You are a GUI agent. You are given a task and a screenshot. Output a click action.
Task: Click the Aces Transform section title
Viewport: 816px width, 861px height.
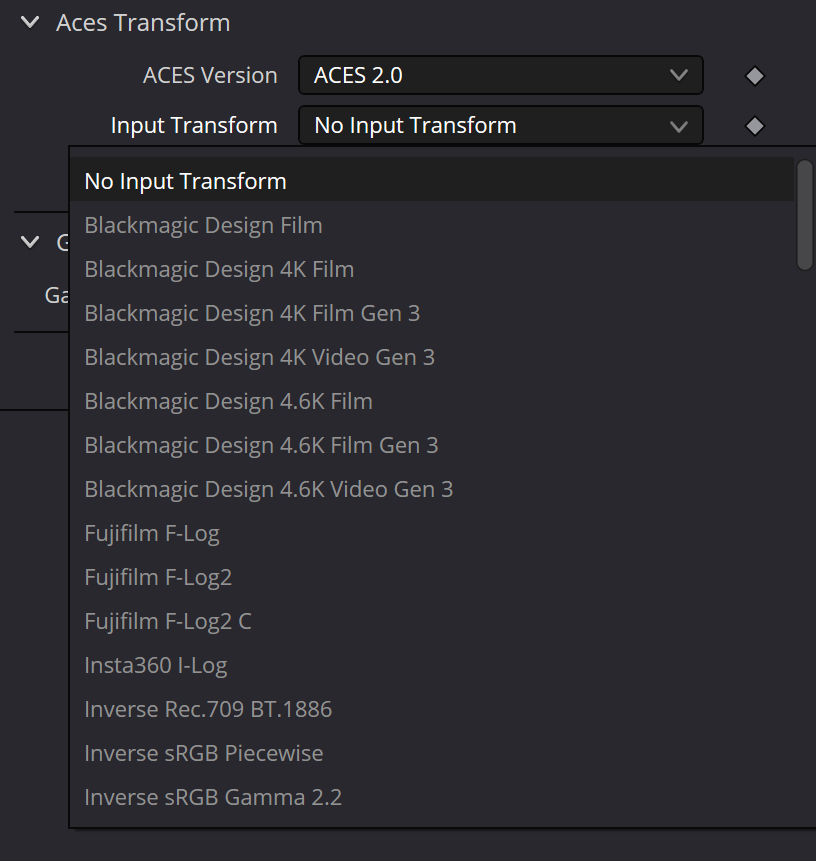pos(143,23)
